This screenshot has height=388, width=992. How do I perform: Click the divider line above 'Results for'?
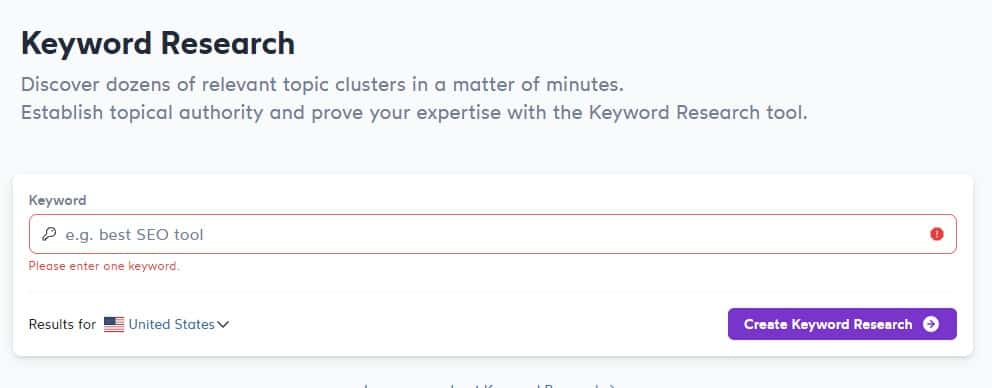click(x=493, y=292)
